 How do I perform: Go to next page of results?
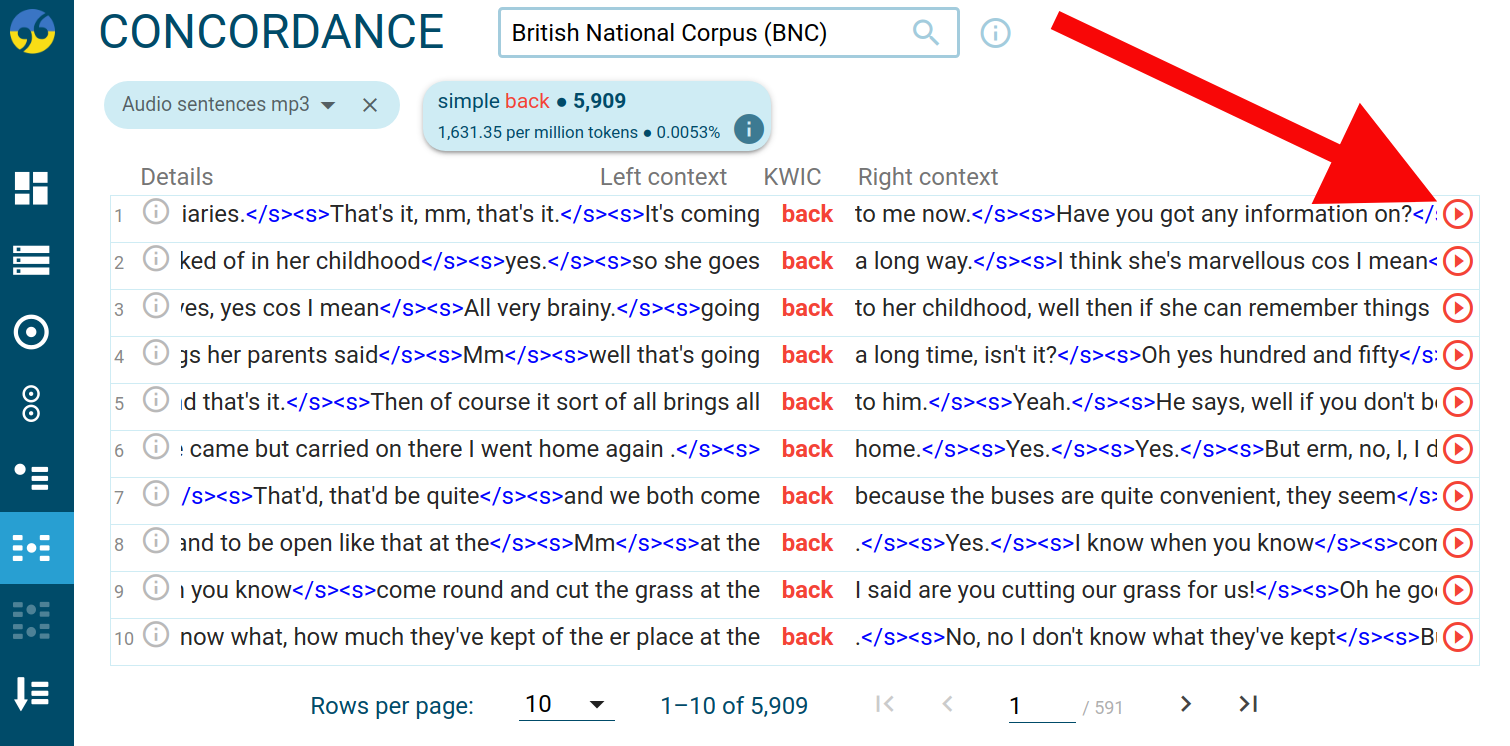click(1186, 704)
